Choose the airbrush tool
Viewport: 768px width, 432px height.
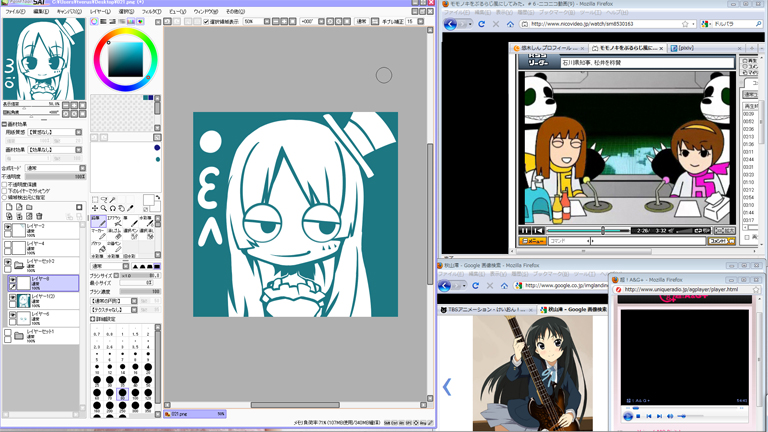[115, 221]
